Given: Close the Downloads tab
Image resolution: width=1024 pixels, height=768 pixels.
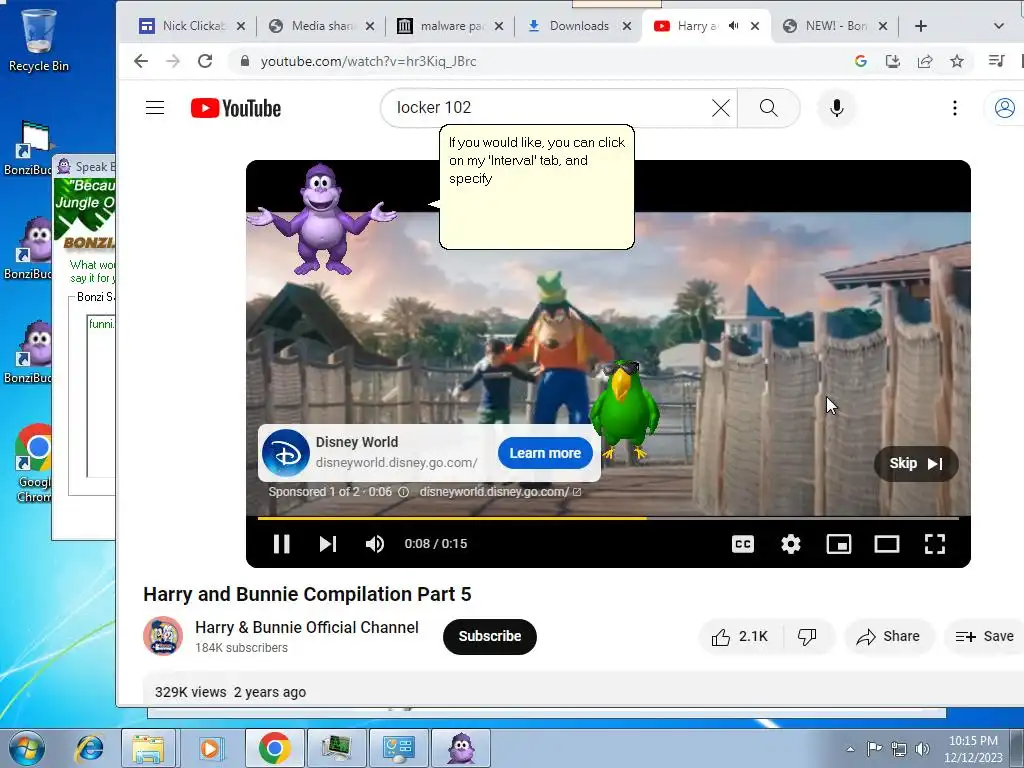Looking at the screenshot, I should [627, 26].
